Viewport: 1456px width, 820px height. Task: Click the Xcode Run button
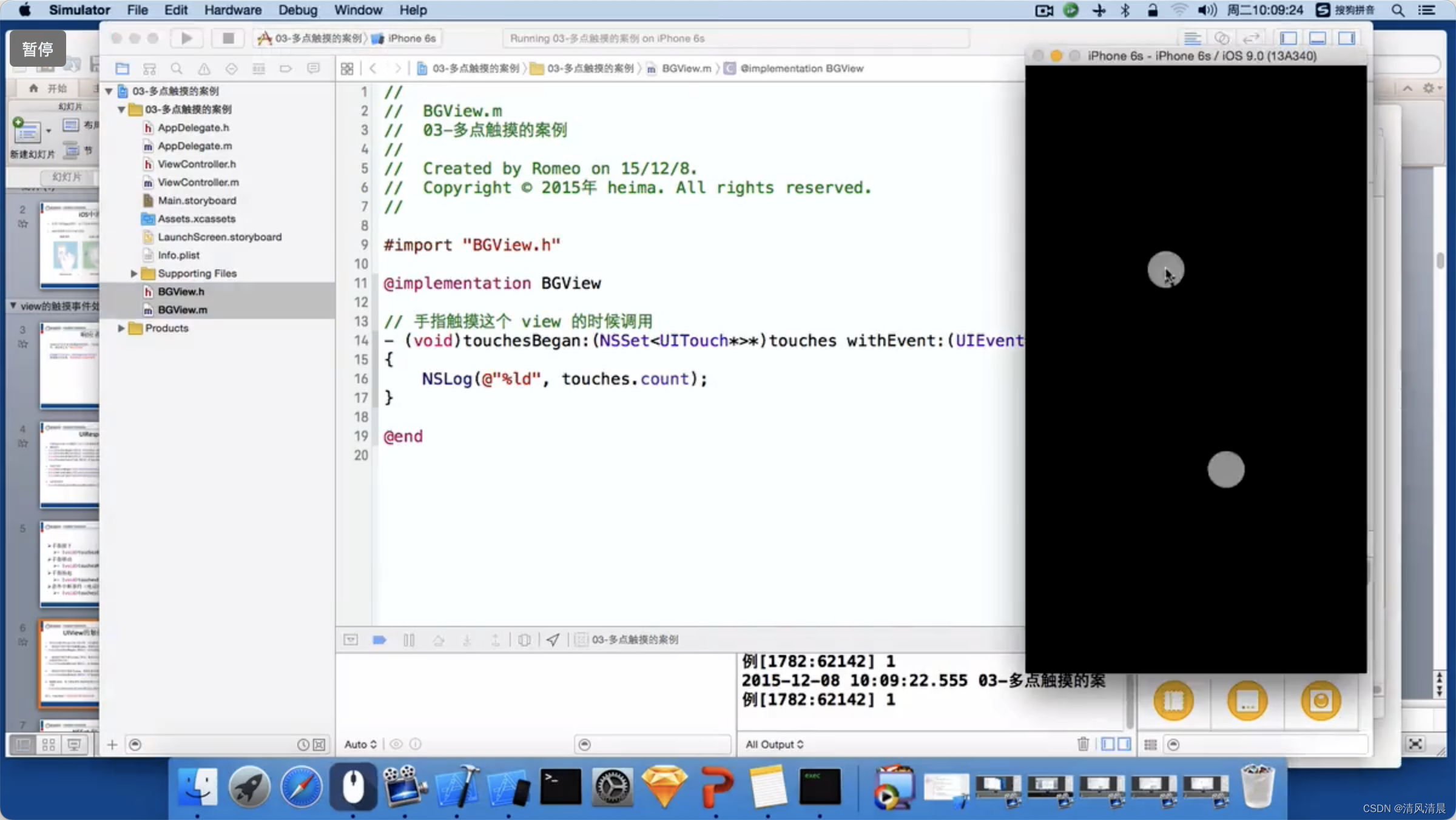pos(186,38)
